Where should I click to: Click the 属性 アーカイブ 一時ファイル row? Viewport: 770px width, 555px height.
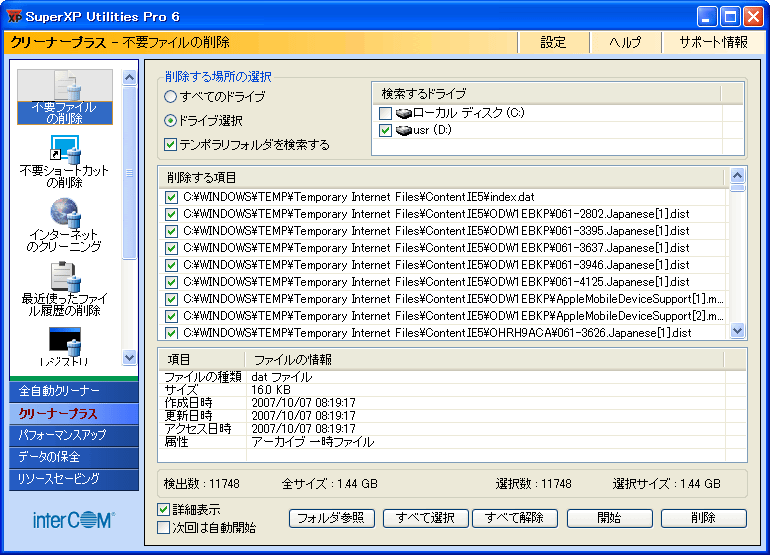coord(452,442)
